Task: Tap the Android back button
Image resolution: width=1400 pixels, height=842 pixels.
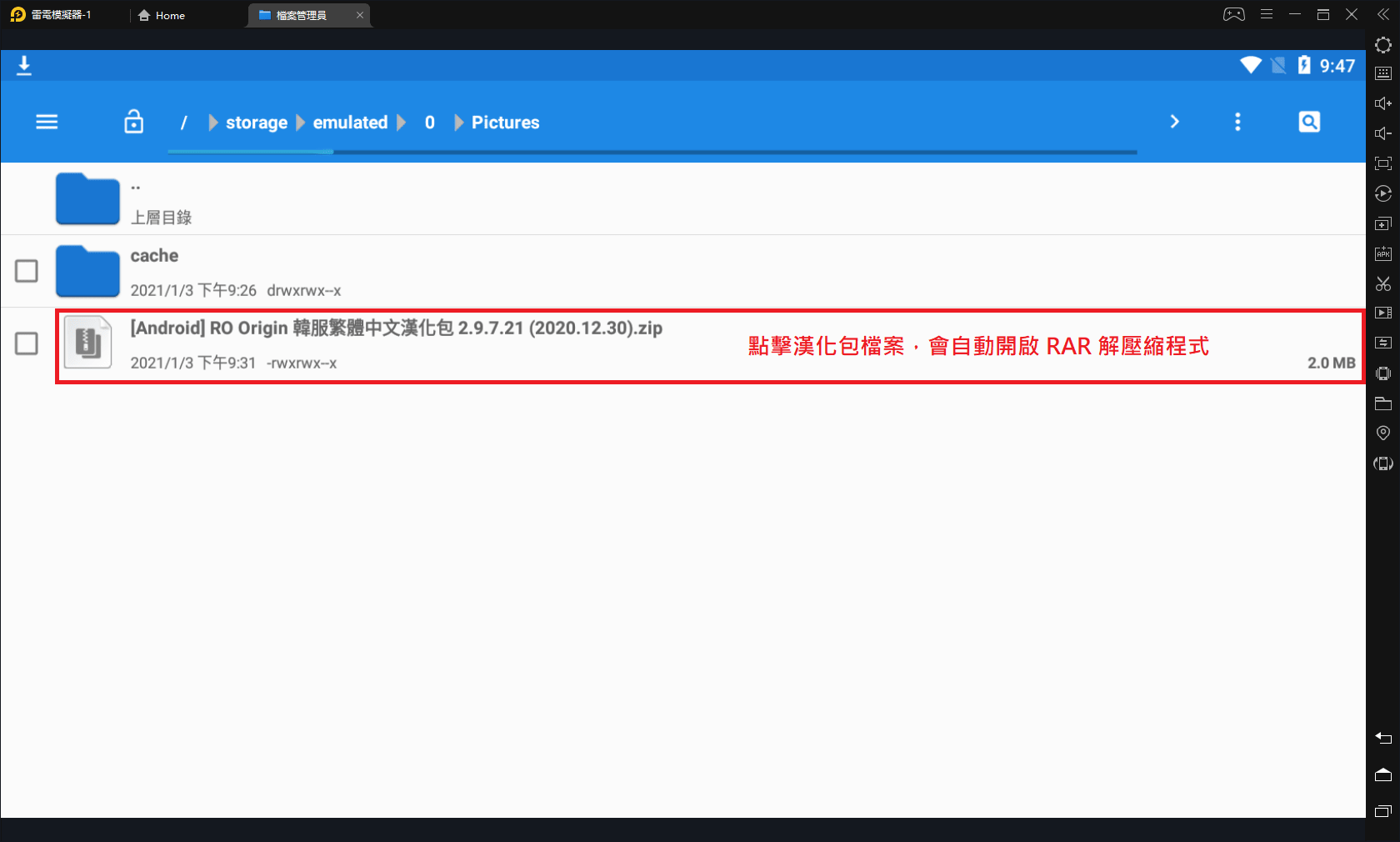Action: pos(1383,738)
